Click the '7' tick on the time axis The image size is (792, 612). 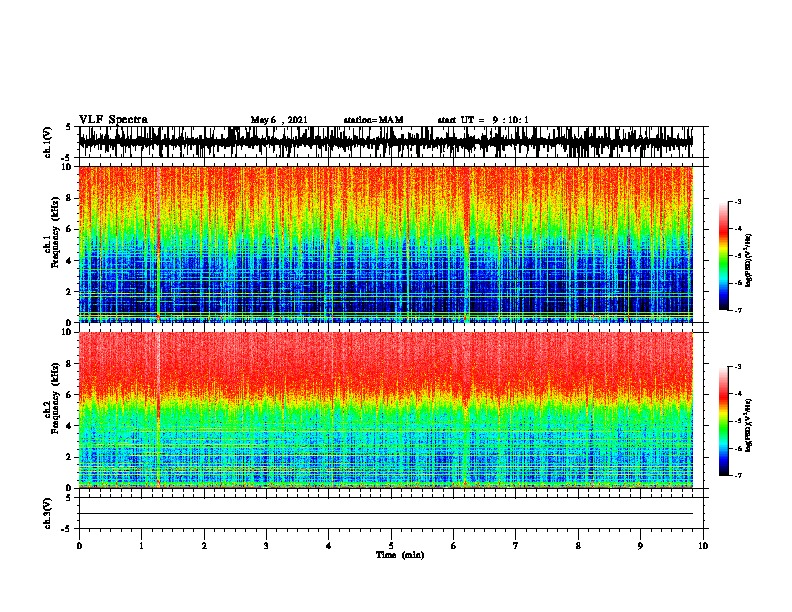coord(516,546)
